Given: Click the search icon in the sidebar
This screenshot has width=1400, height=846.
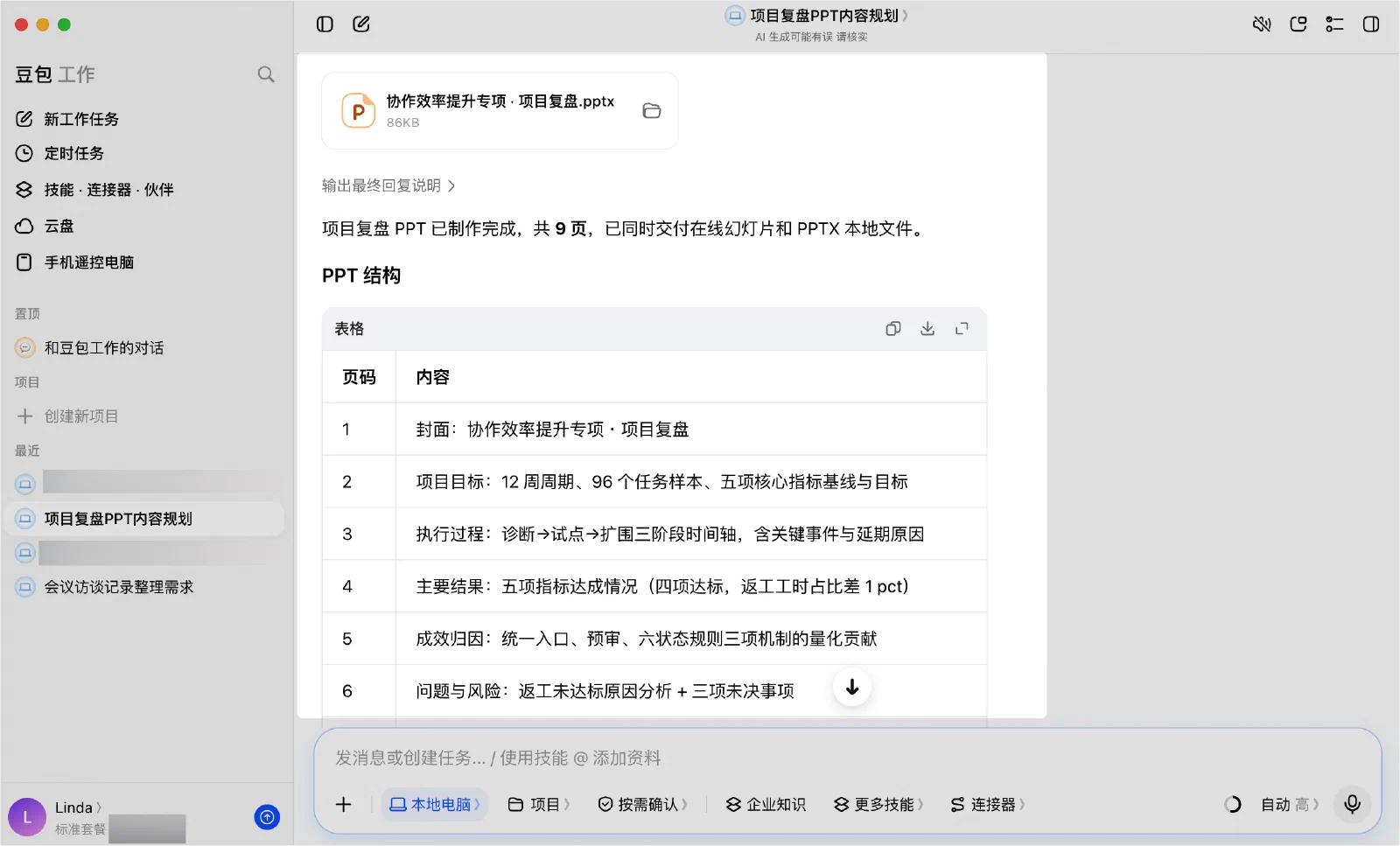Looking at the screenshot, I should click(266, 74).
